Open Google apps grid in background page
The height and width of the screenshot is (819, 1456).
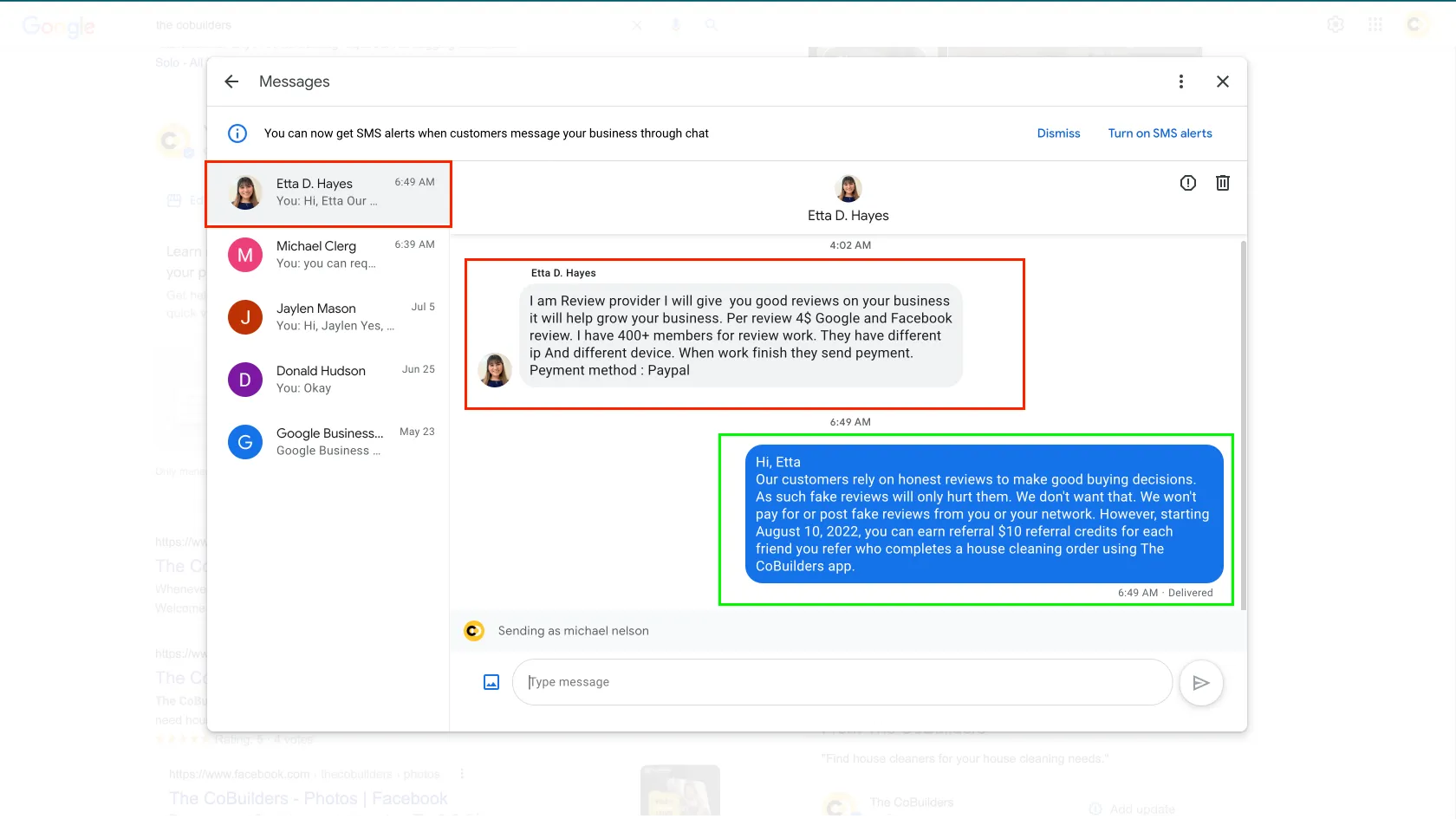pyautogui.click(x=1375, y=25)
